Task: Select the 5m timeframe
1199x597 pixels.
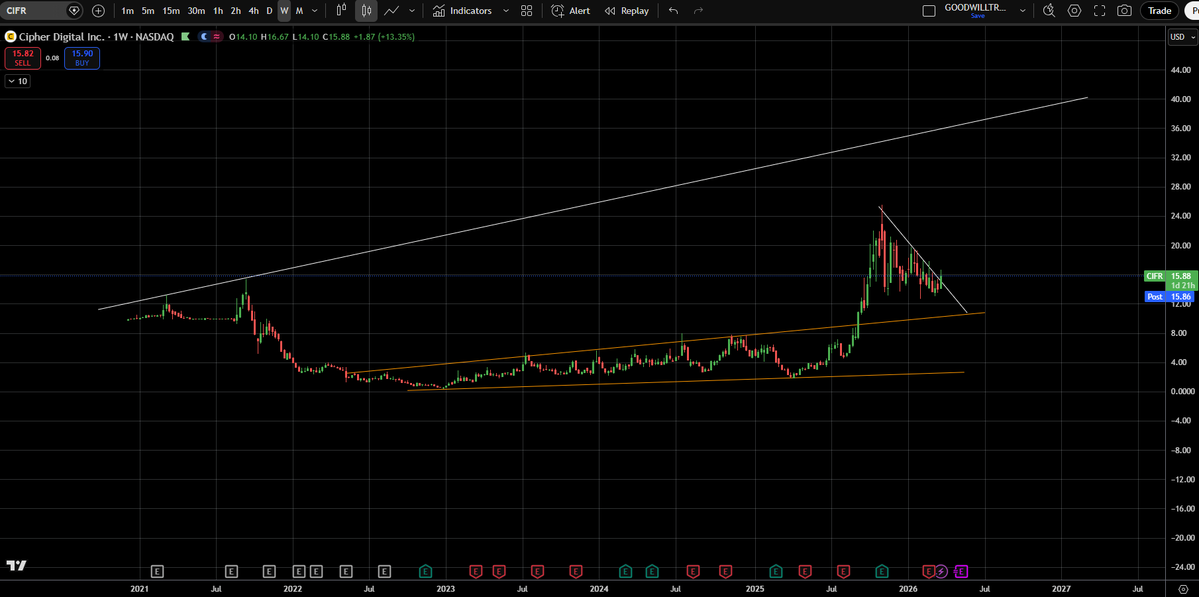Action: click(x=148, y=11)
